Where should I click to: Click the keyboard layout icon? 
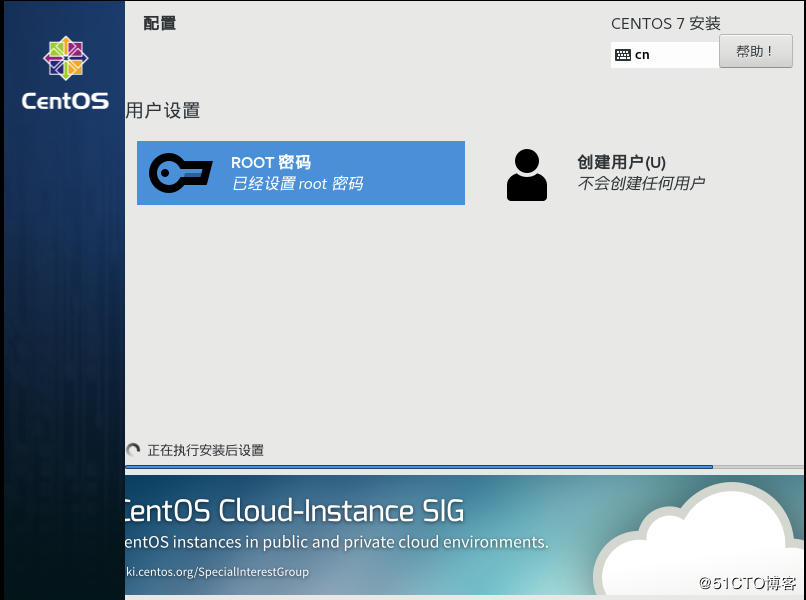[623, 54]
